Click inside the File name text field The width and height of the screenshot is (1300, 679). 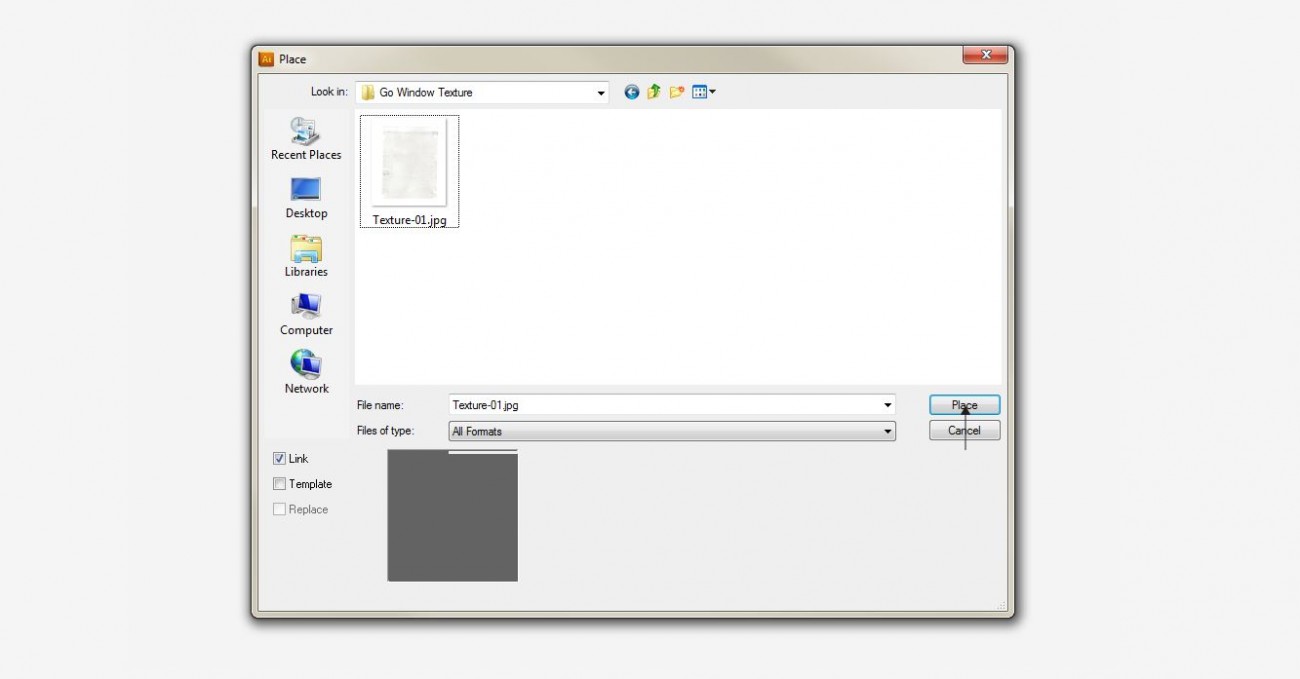[660, 405]
